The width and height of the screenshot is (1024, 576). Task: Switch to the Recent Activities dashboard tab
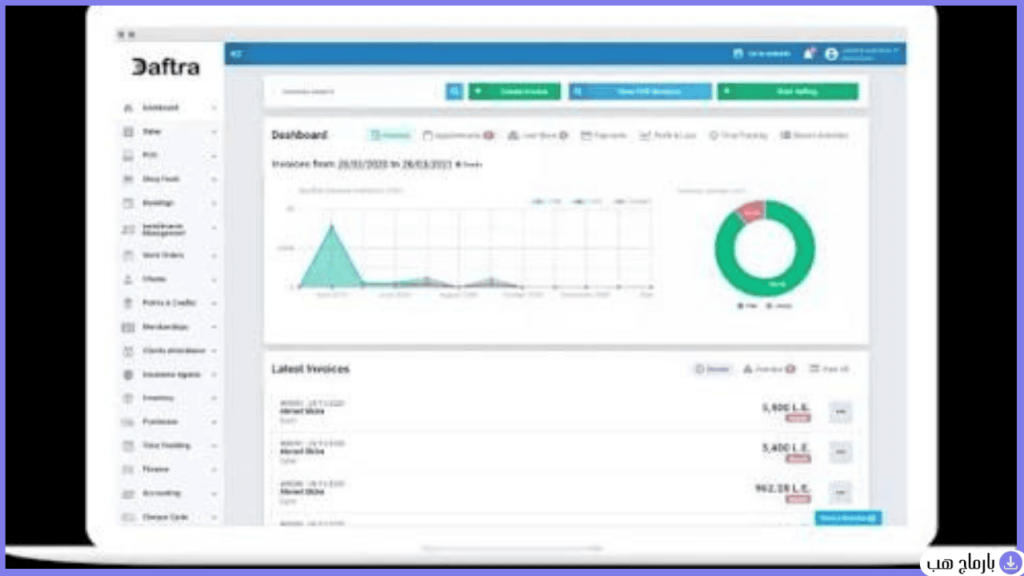[814, 135]
